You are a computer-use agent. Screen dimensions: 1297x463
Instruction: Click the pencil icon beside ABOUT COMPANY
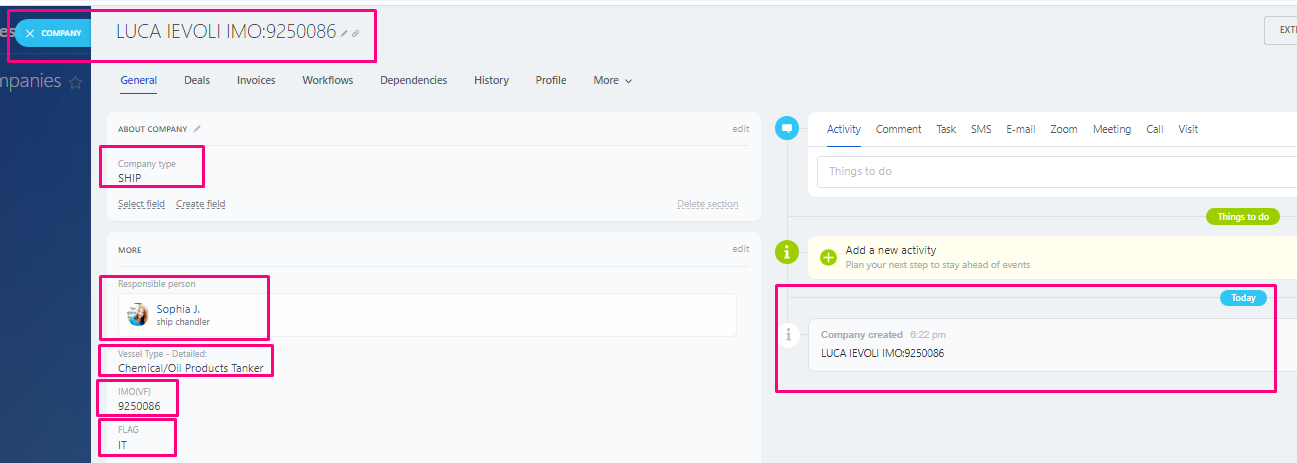pos(197,129)
